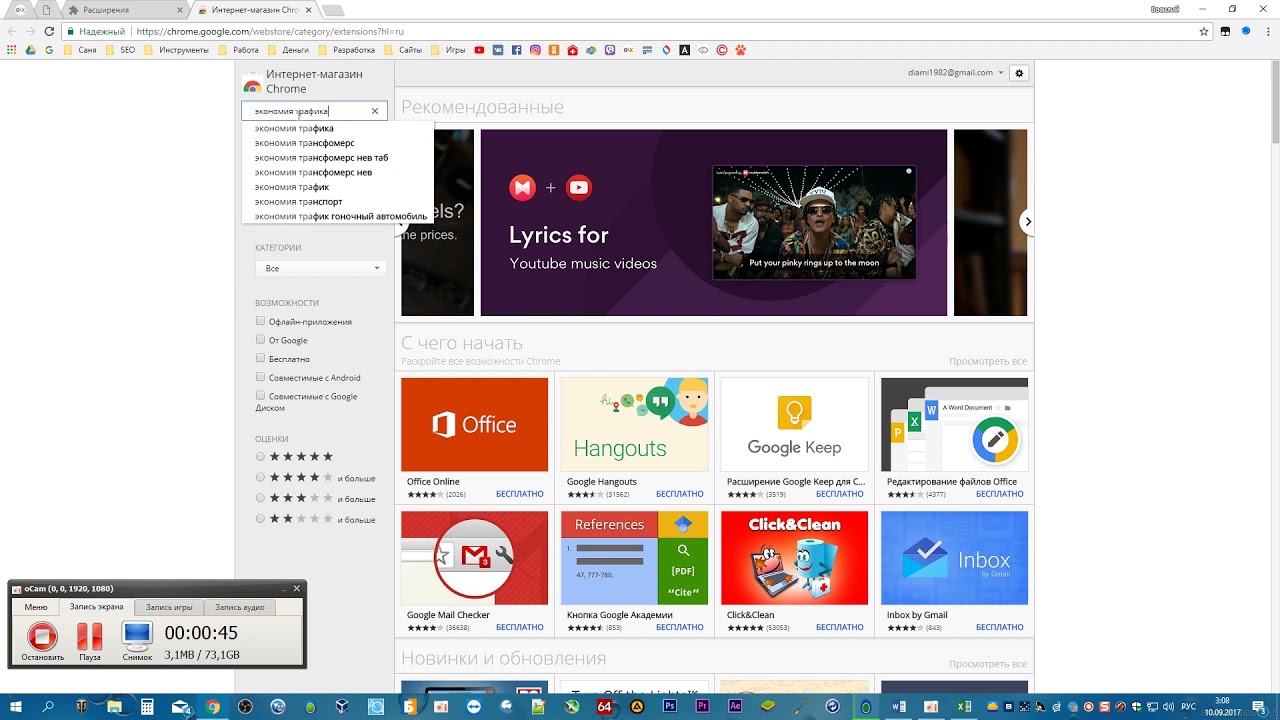Open the Chrome Web Store settings gear
This screenshot has width=1280, height=720.
pos(1019,73)
